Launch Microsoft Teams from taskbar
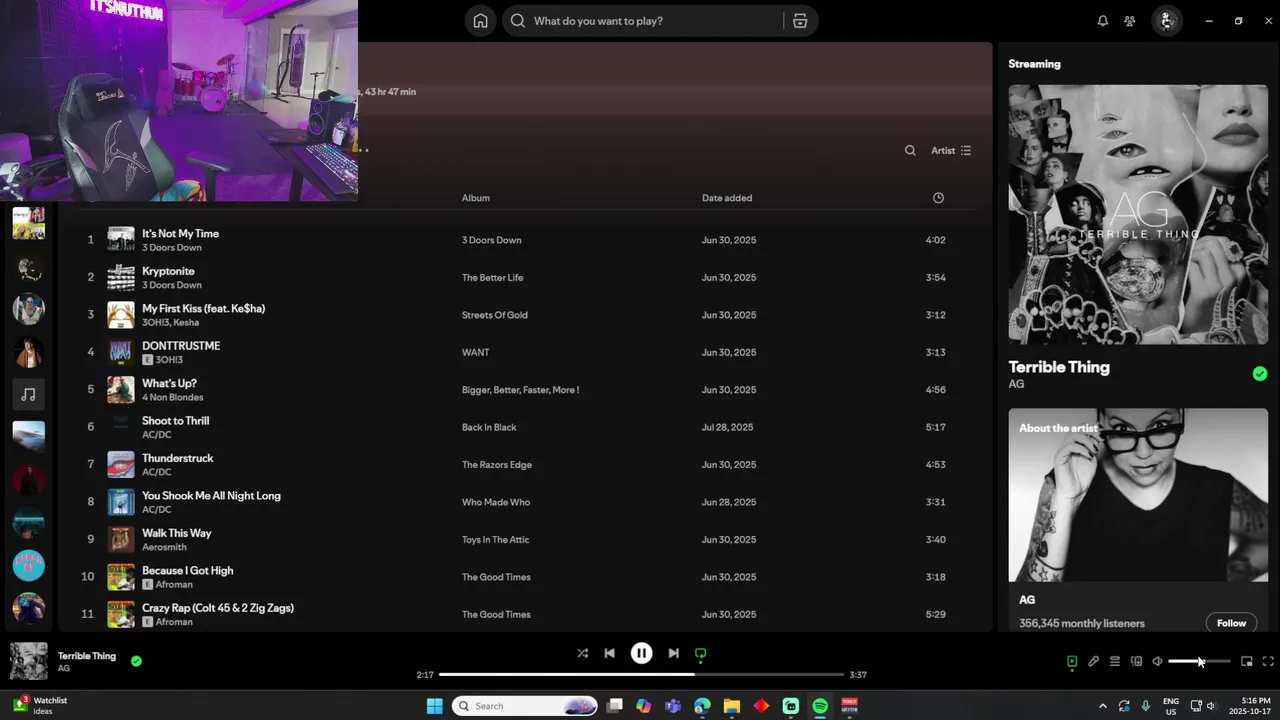 [x=673, y=706]
